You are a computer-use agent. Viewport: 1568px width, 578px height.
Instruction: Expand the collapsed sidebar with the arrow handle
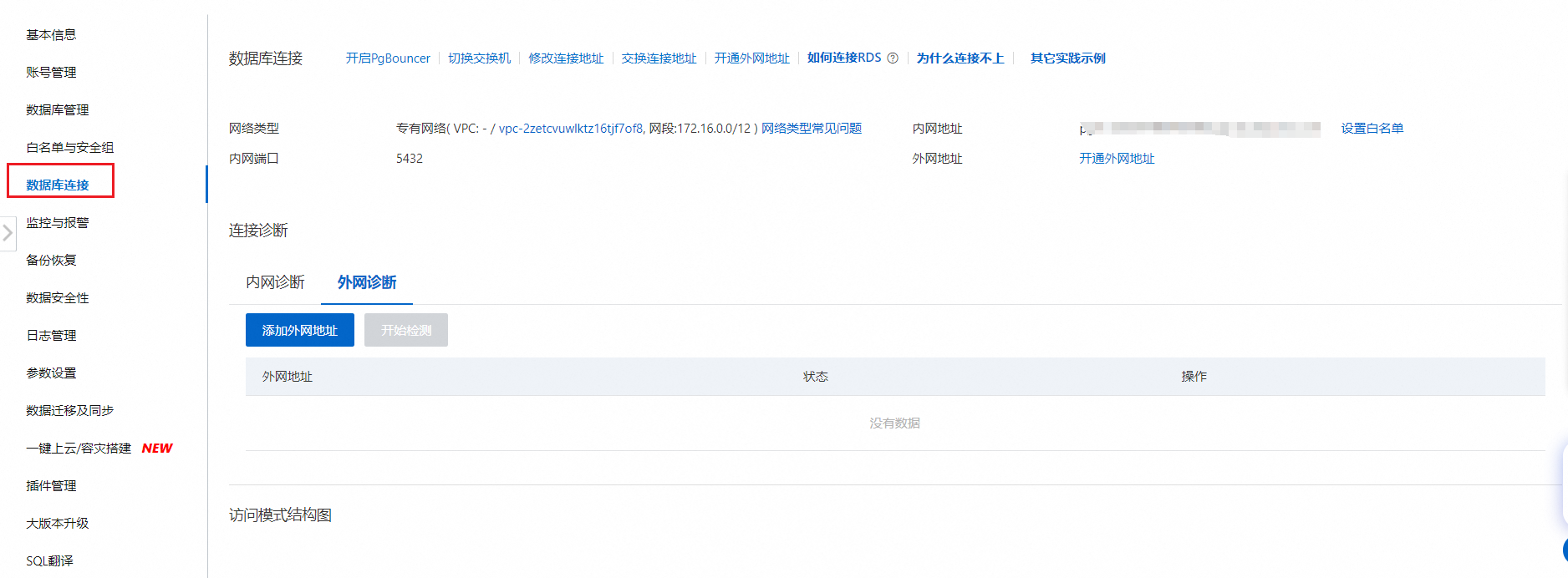click(x=8, y=233)
